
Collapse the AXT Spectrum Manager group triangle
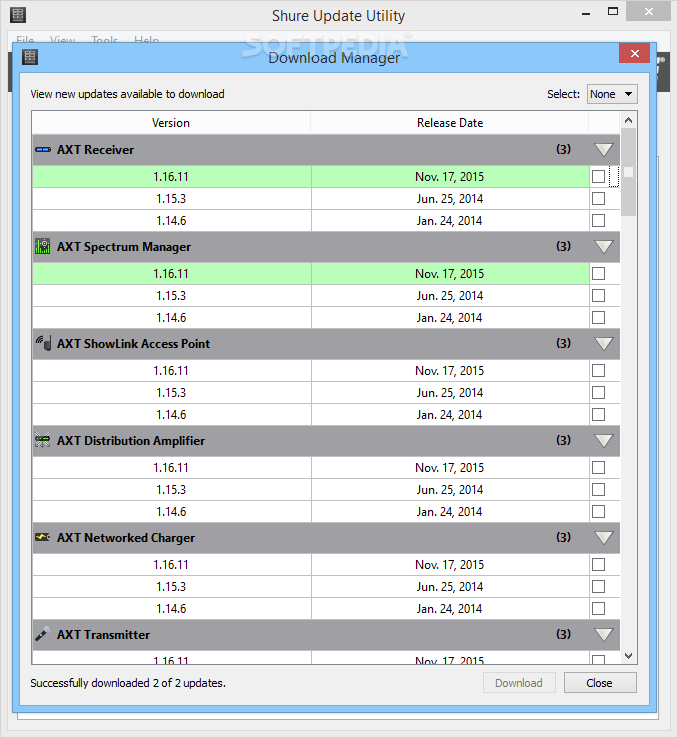(604, 247)
